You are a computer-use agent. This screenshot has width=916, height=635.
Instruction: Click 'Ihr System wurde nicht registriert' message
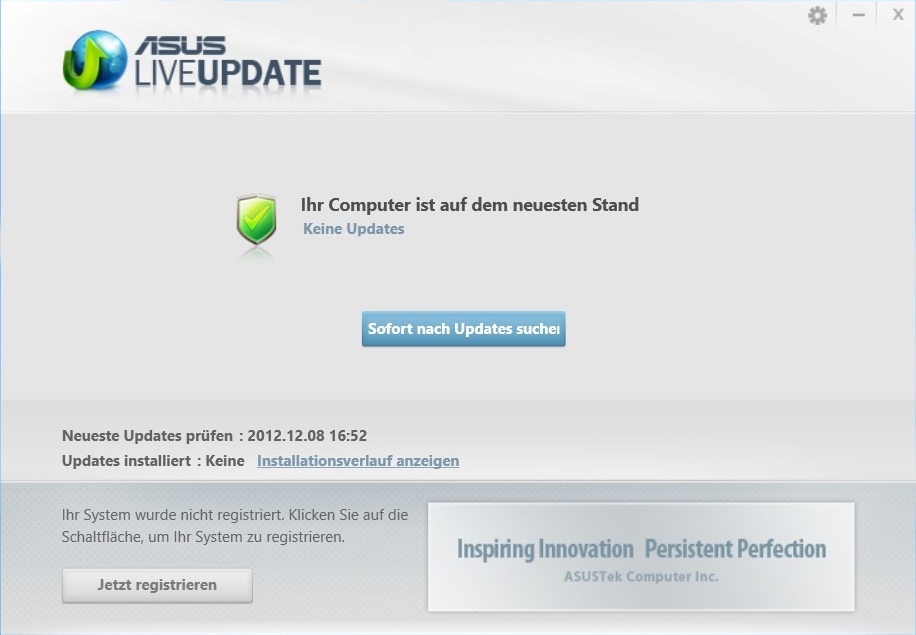point(235,526)
